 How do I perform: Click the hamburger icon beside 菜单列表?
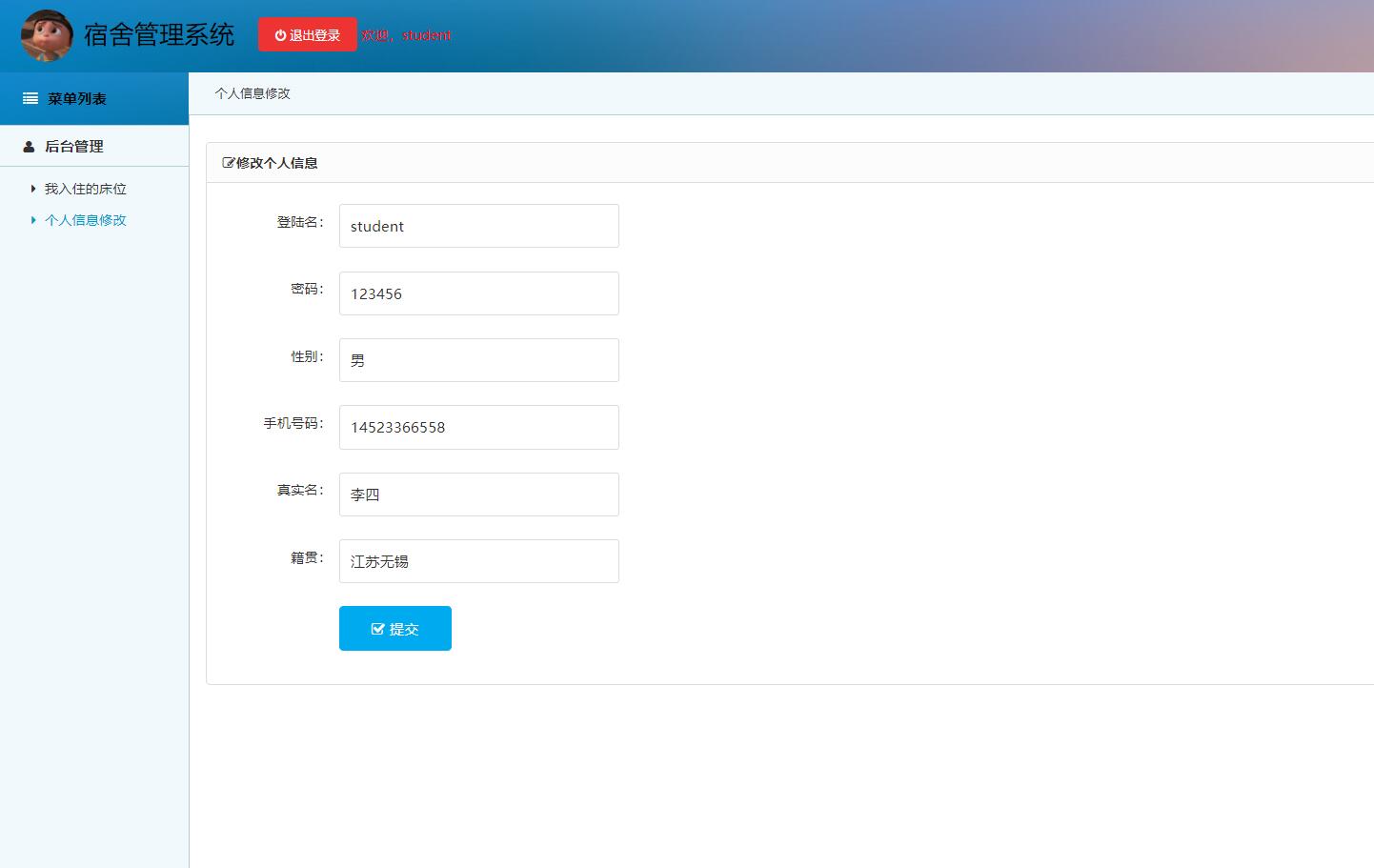tap(29, 98)
